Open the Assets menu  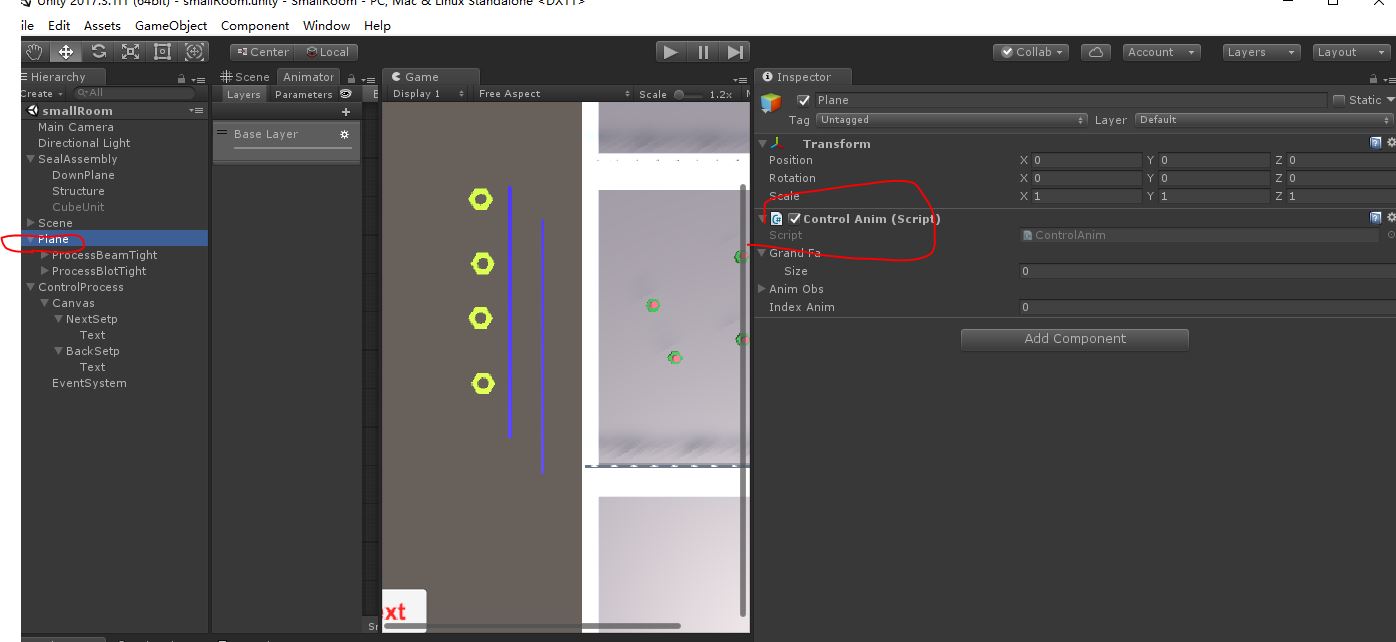click(x=102, y=25)
